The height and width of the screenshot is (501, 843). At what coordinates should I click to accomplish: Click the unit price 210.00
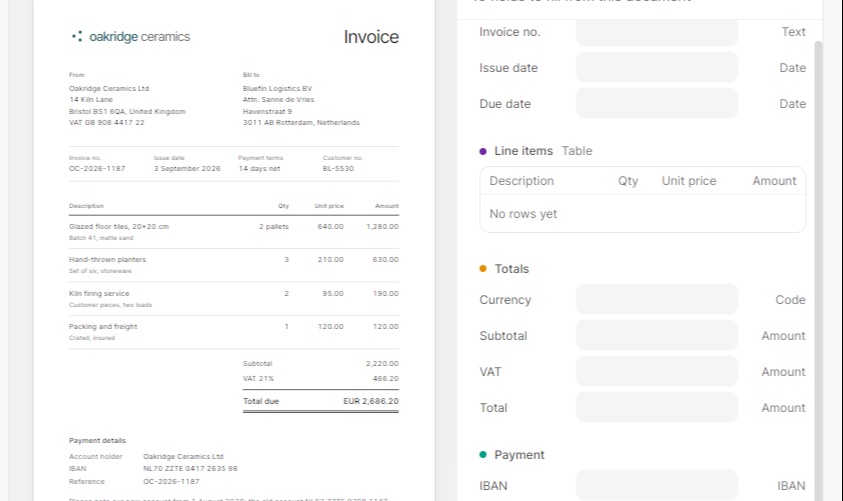(x=331, y=259)
